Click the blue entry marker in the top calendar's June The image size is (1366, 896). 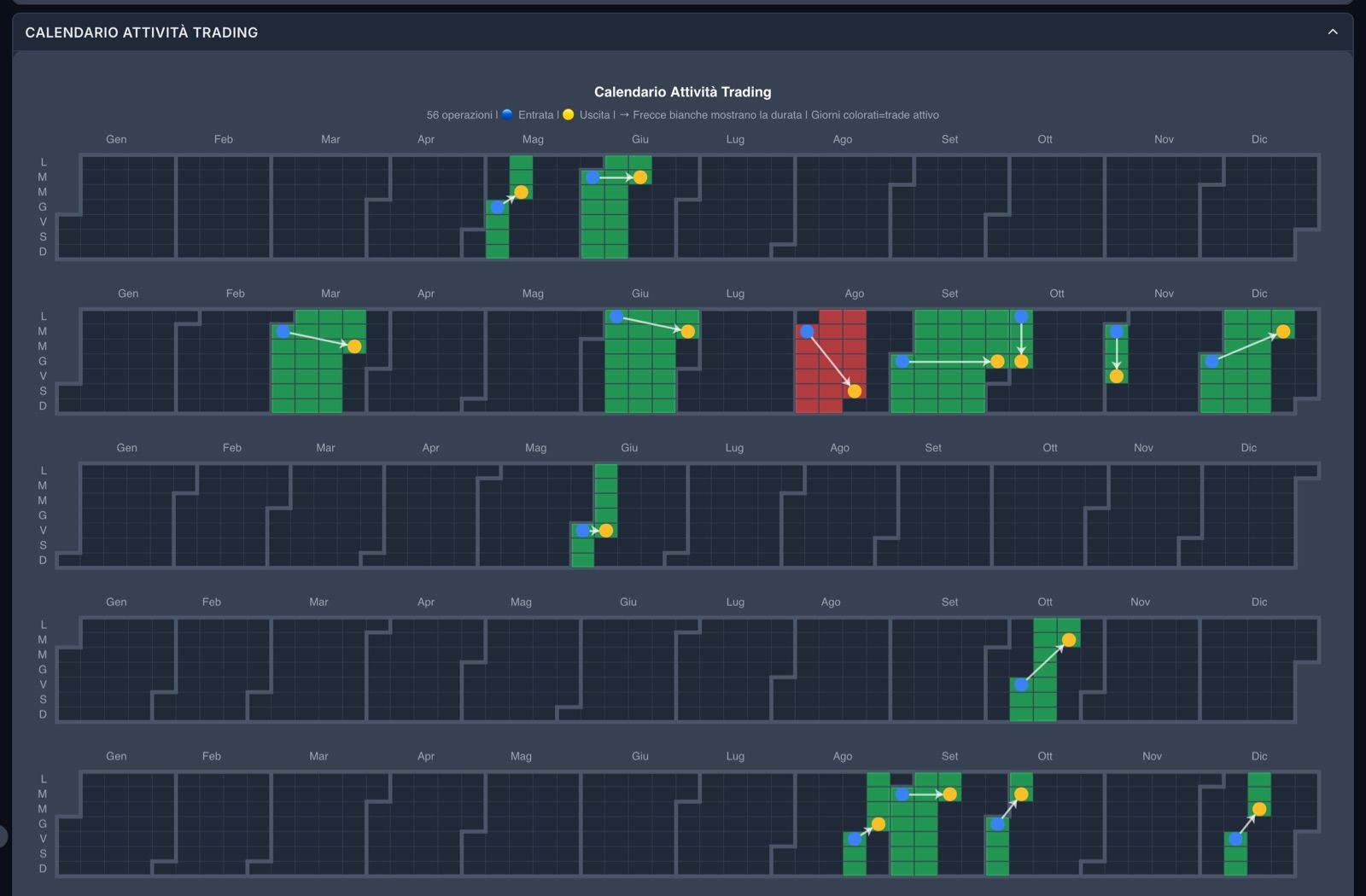point(593,177)
